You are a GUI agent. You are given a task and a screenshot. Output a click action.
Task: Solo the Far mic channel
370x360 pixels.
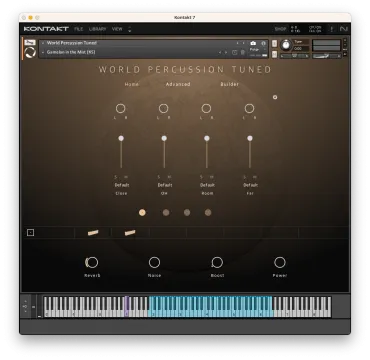(245, 177)
